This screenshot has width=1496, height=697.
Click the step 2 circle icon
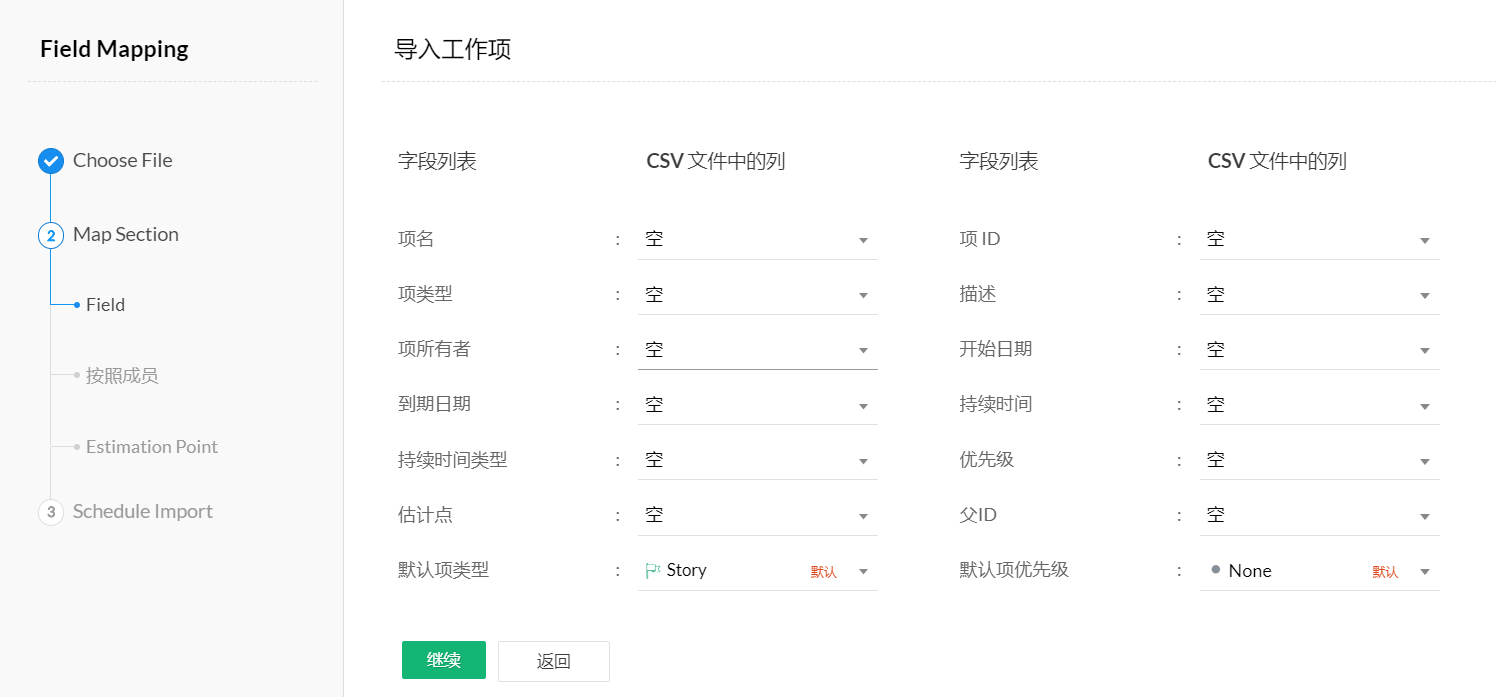(x=51, y=236)
